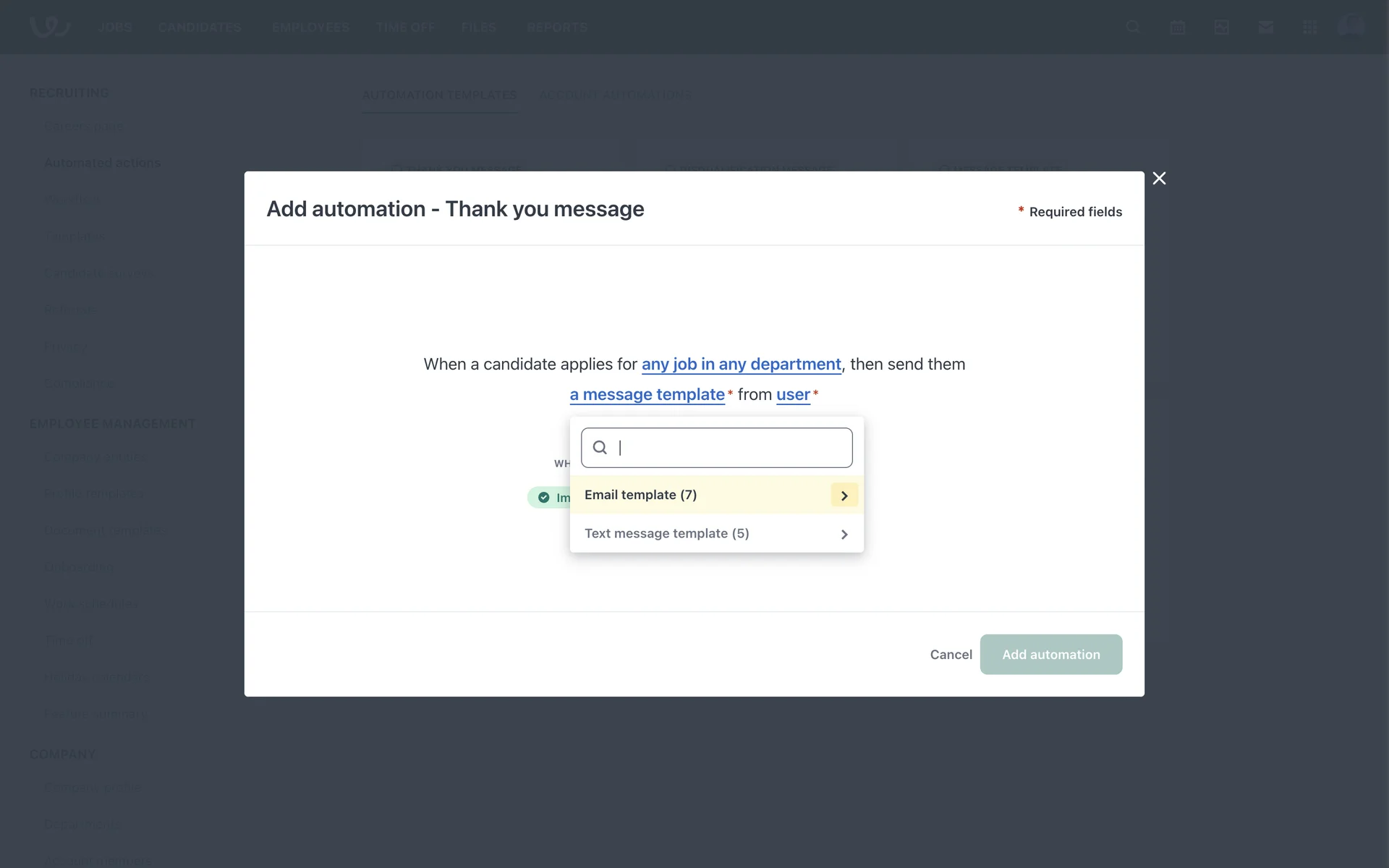Click the user avatar in the top right

click(1350, 27)
